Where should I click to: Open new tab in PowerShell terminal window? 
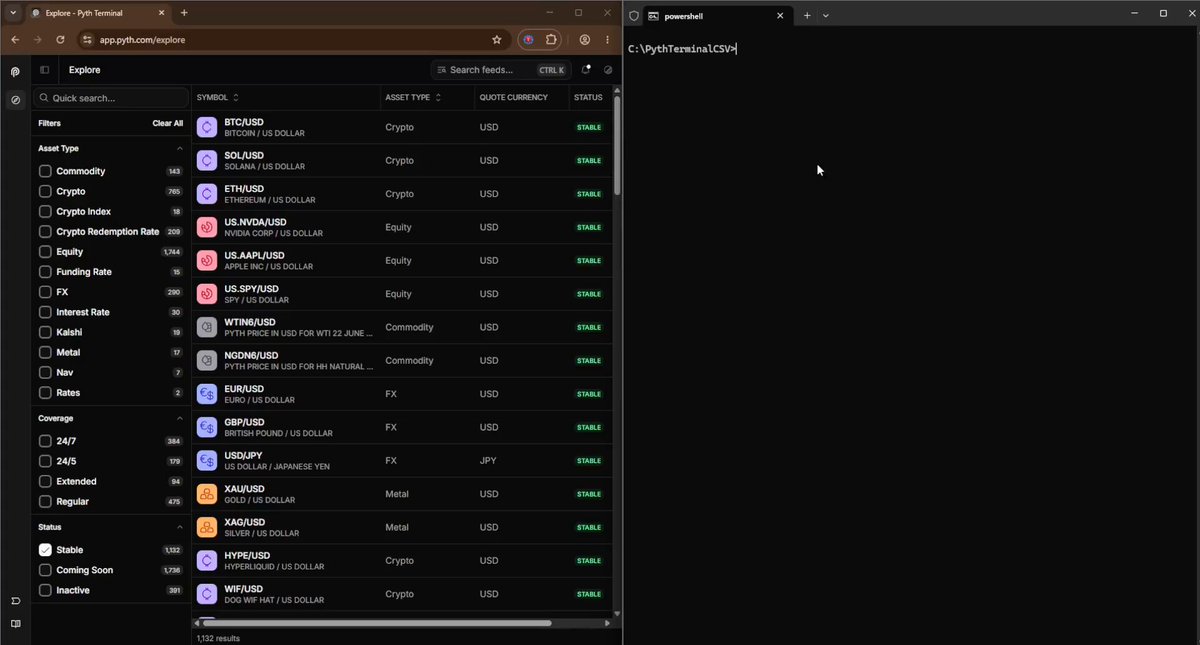[x=807, y=15]
